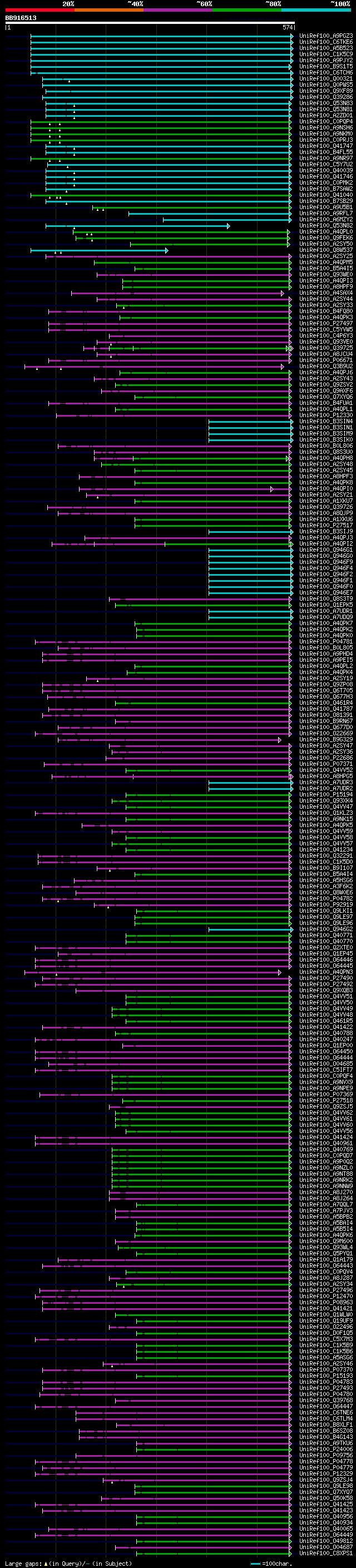Select the UniRef100_B0L805 label
Image resolution: width=356 pixels, height=1568 pixels.
point(325,647)
